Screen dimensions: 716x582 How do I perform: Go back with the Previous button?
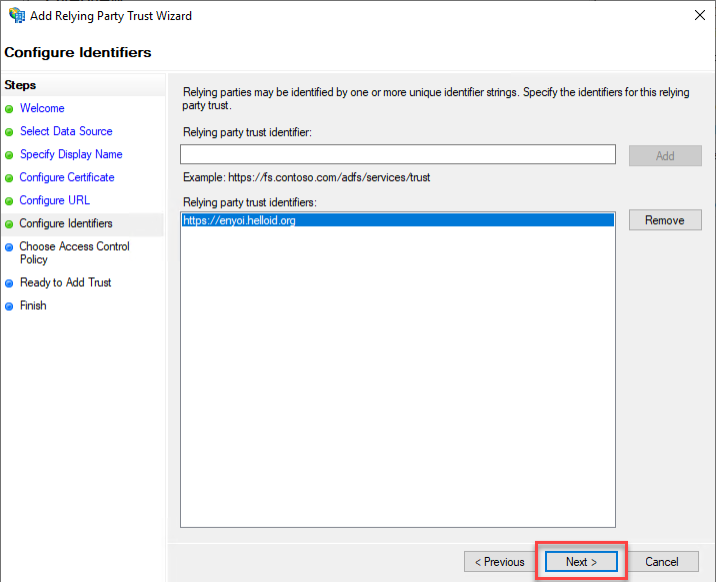tap(500, 561)
